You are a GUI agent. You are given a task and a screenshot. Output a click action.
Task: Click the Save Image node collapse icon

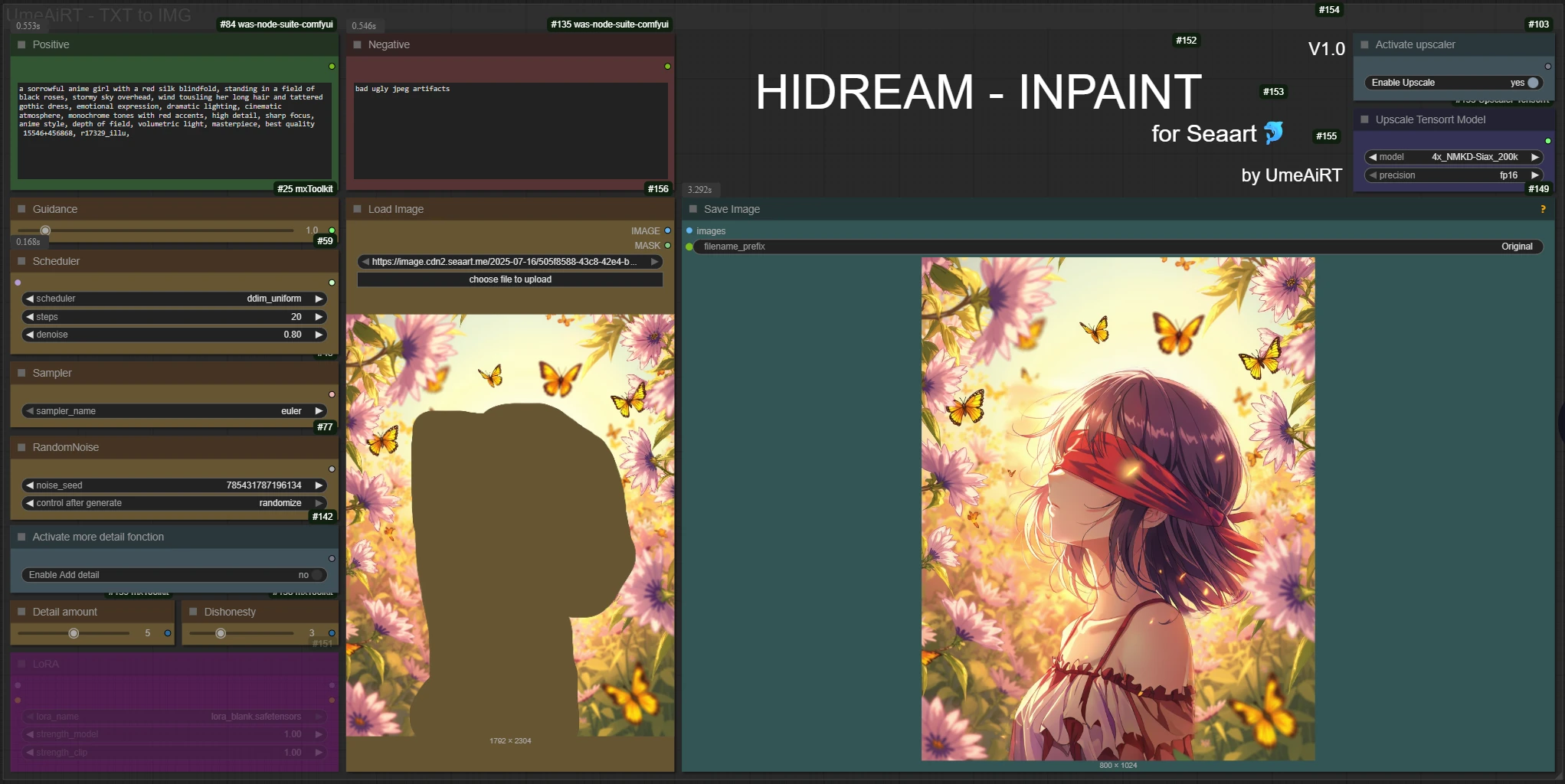click(692, 209)
